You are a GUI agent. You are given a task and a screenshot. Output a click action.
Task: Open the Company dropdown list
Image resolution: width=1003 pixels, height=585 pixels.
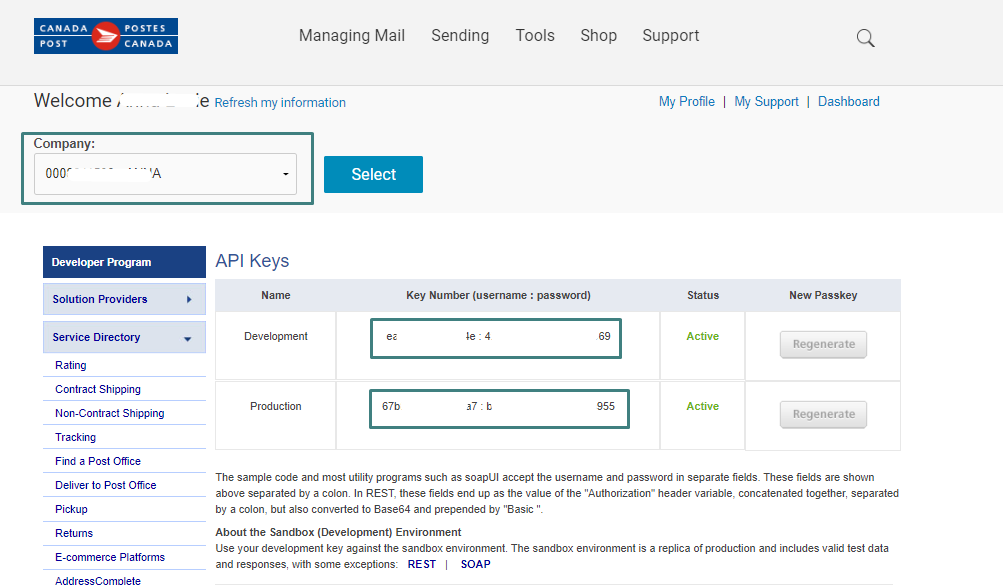(165, 174)
